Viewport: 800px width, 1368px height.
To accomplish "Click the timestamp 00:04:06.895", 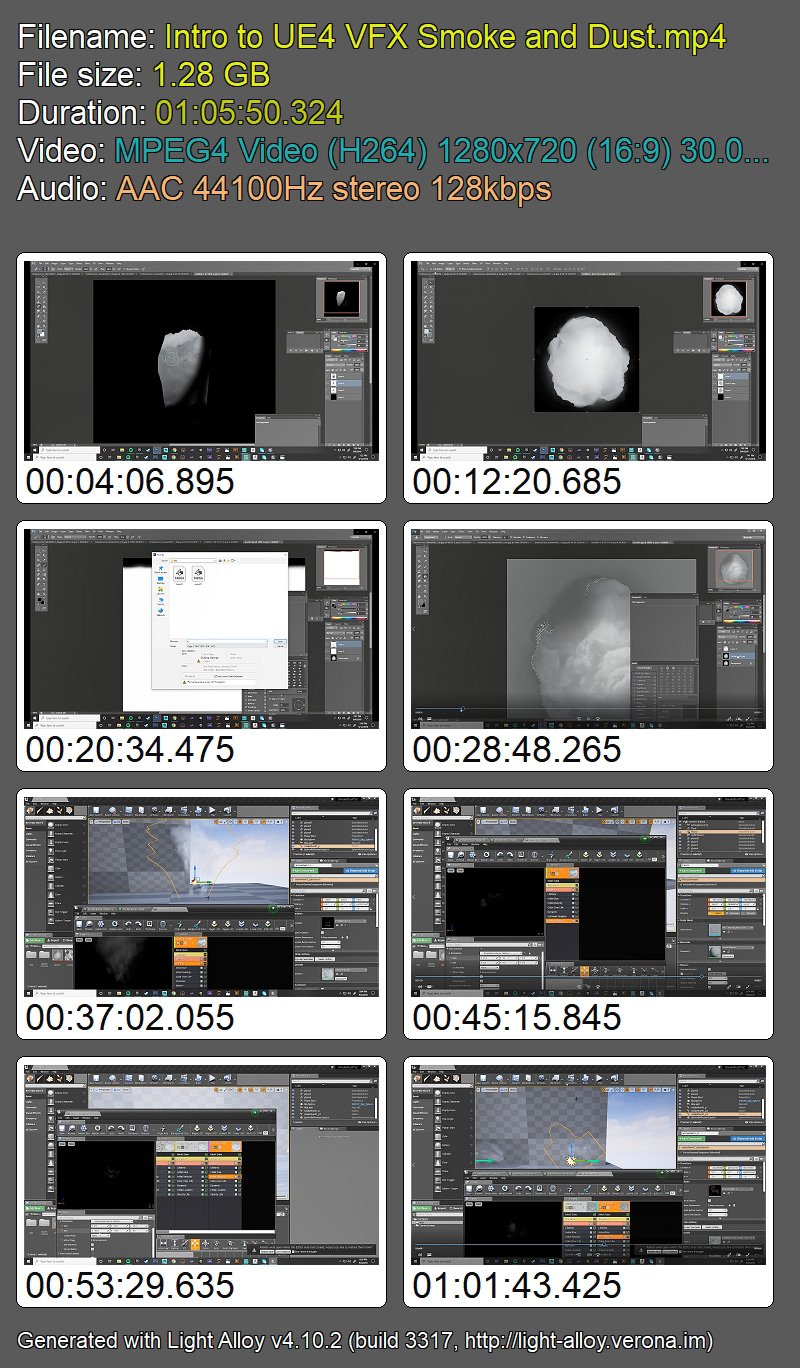I will pyautogui.click(x=130, y=482).
